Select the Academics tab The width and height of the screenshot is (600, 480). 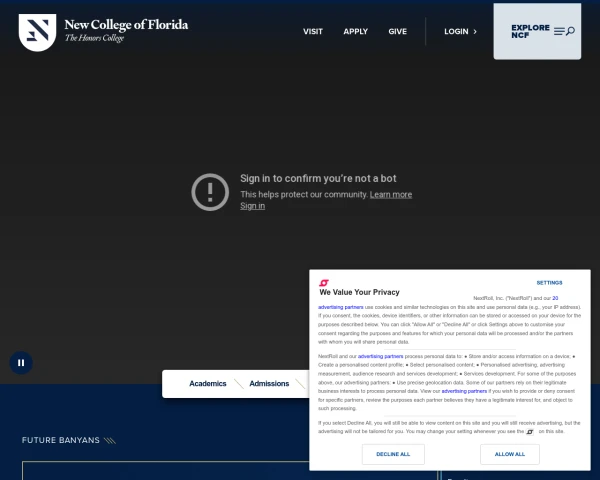(x=208, y=384)
